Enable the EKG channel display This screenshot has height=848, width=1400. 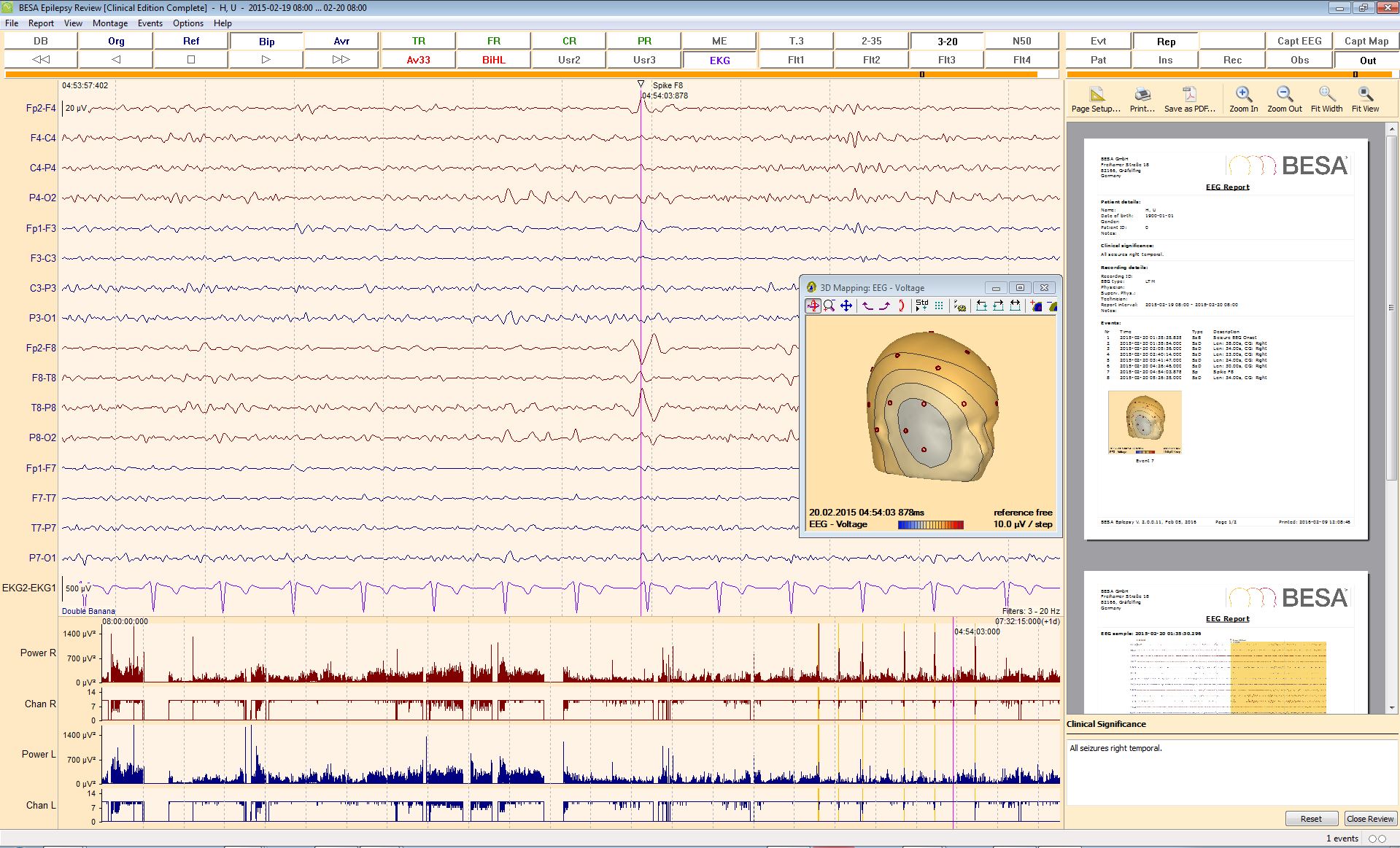tap(719, 60)
